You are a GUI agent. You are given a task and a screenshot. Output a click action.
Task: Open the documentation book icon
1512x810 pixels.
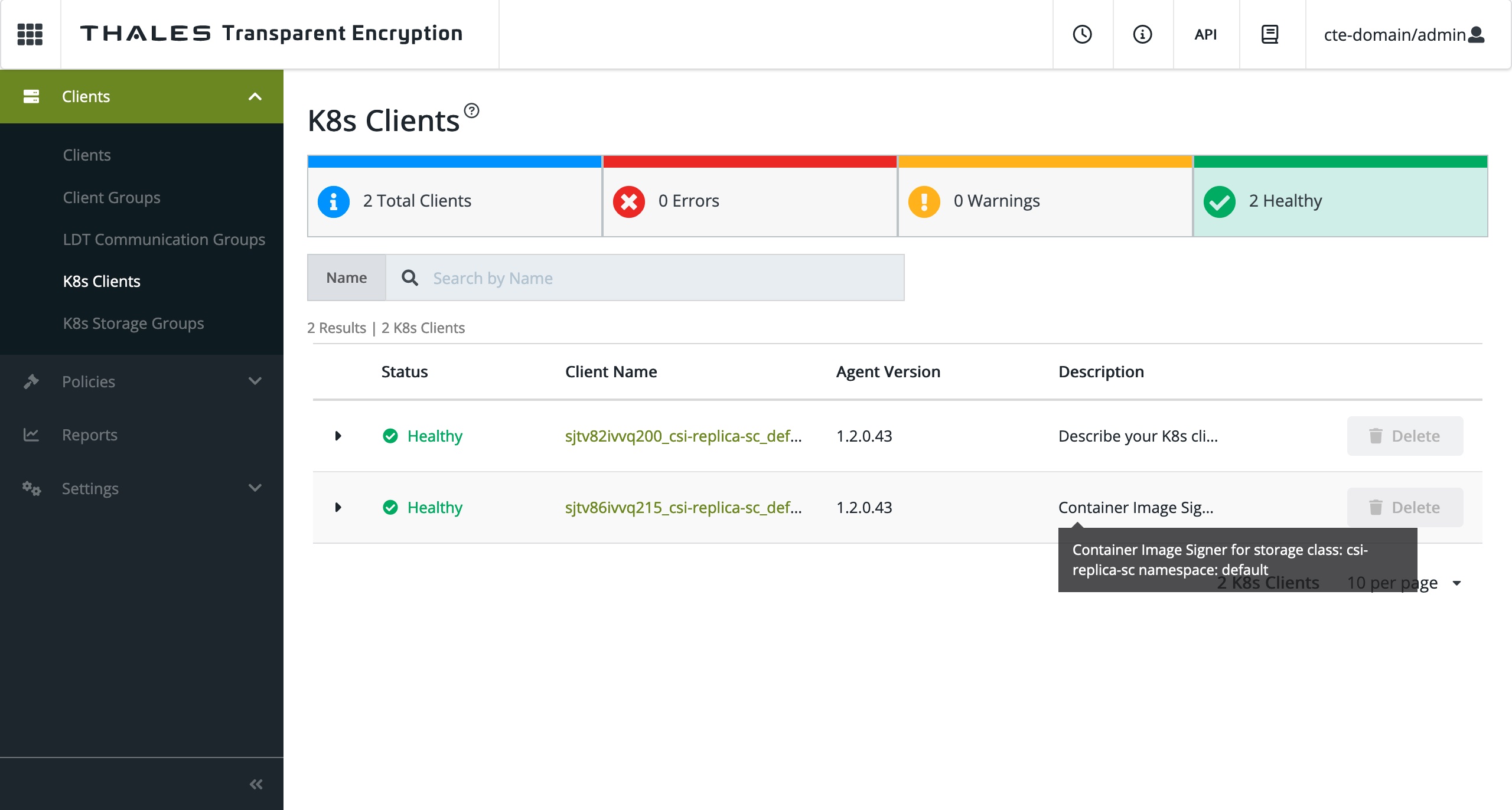pyautogui.click(x=1270, y=34)
